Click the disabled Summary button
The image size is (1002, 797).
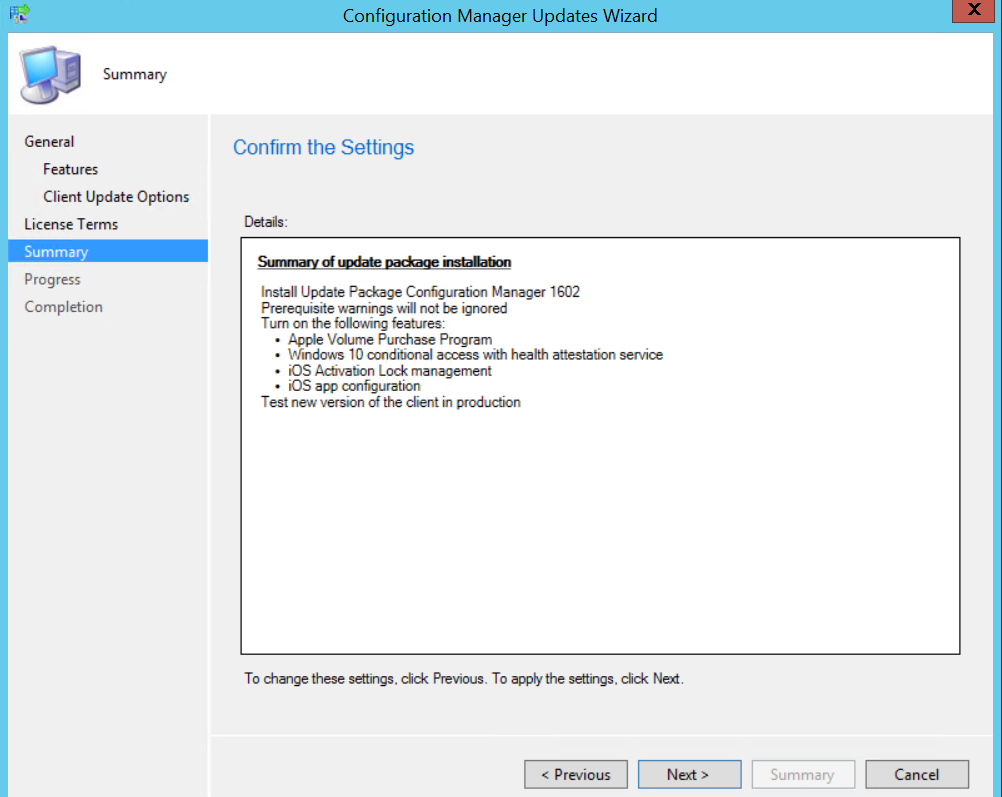803,774
